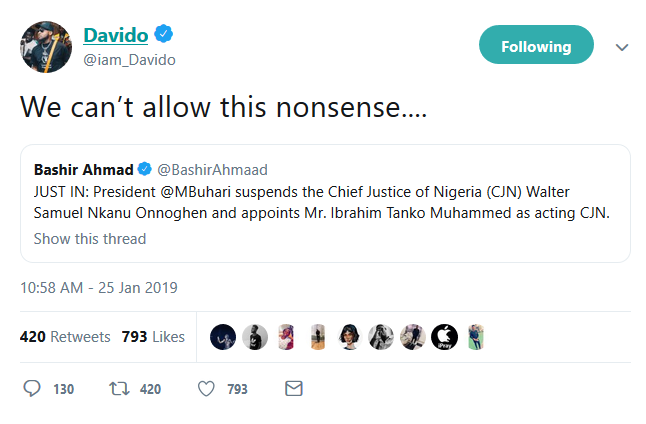View the 420 Retweets list

coord(65,337)
